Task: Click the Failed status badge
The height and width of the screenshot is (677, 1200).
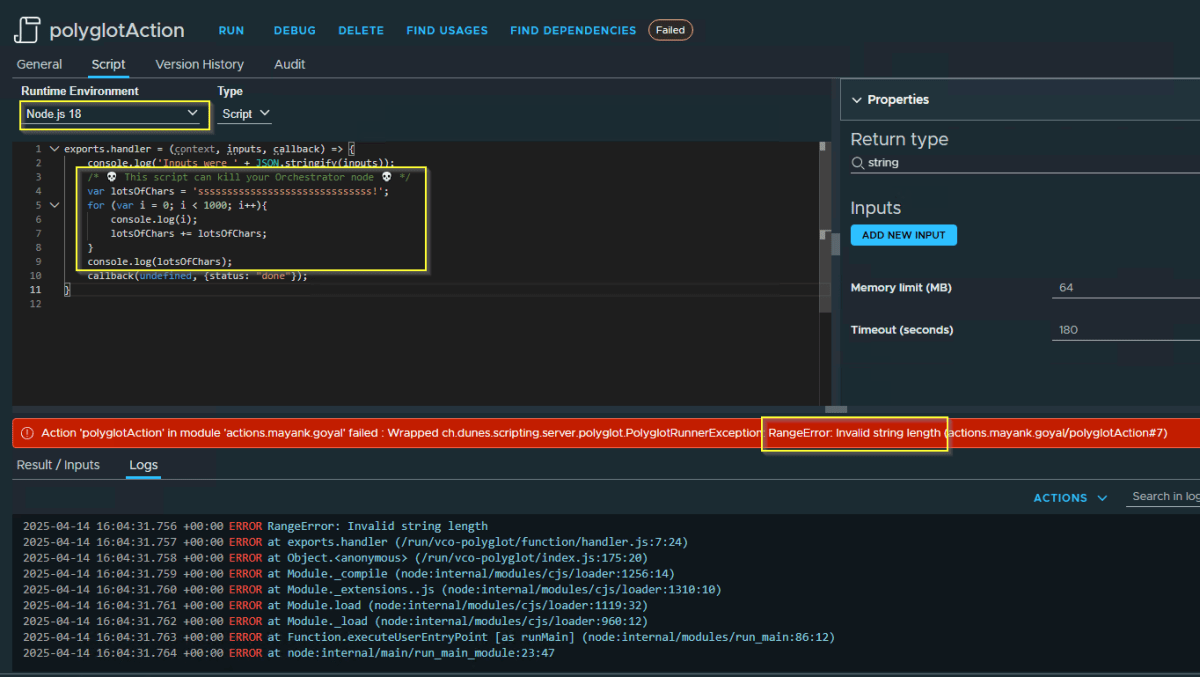Action: (x=670, y=30)
